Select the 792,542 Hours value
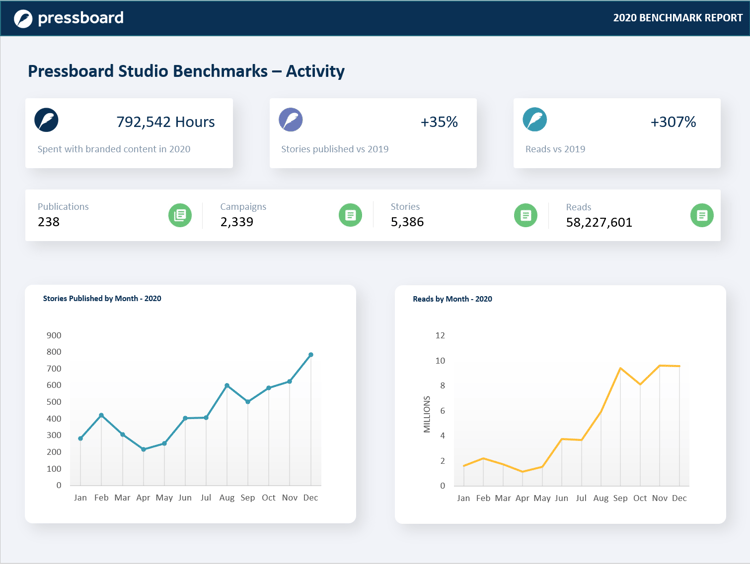 tap(165, 122)
